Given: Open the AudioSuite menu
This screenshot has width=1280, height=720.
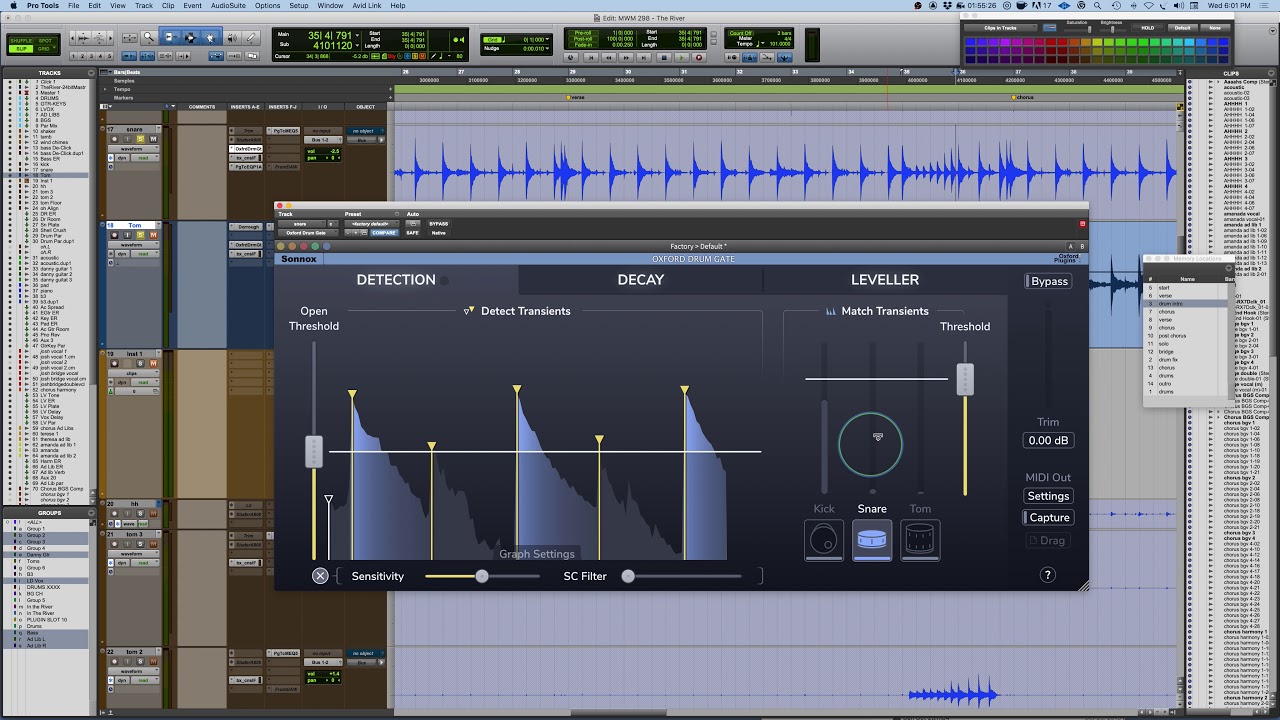Looking at the screenshot, I should pos(228,6).
